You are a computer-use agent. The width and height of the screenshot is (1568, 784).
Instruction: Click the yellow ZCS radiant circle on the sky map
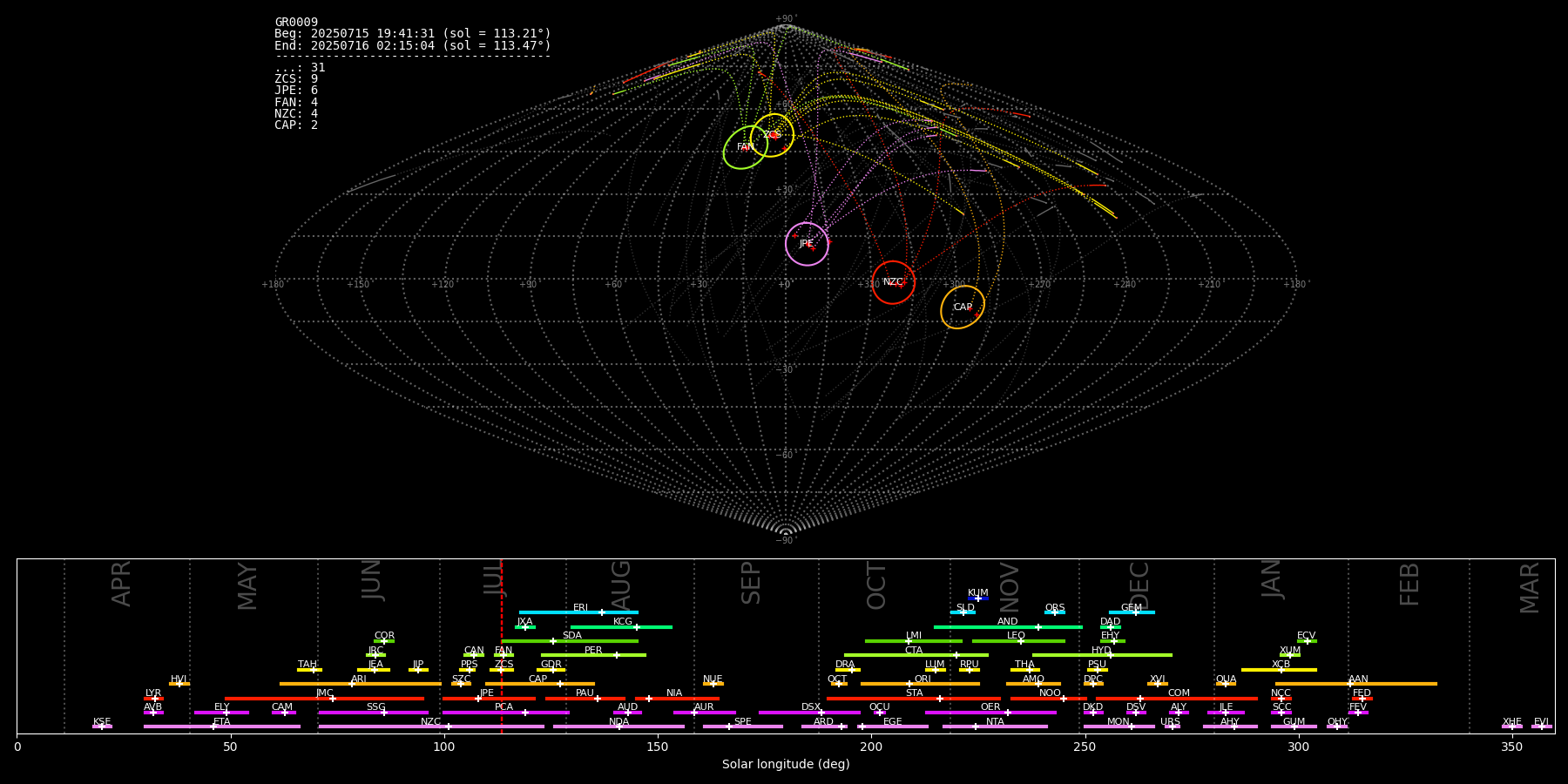click(772, 135)
